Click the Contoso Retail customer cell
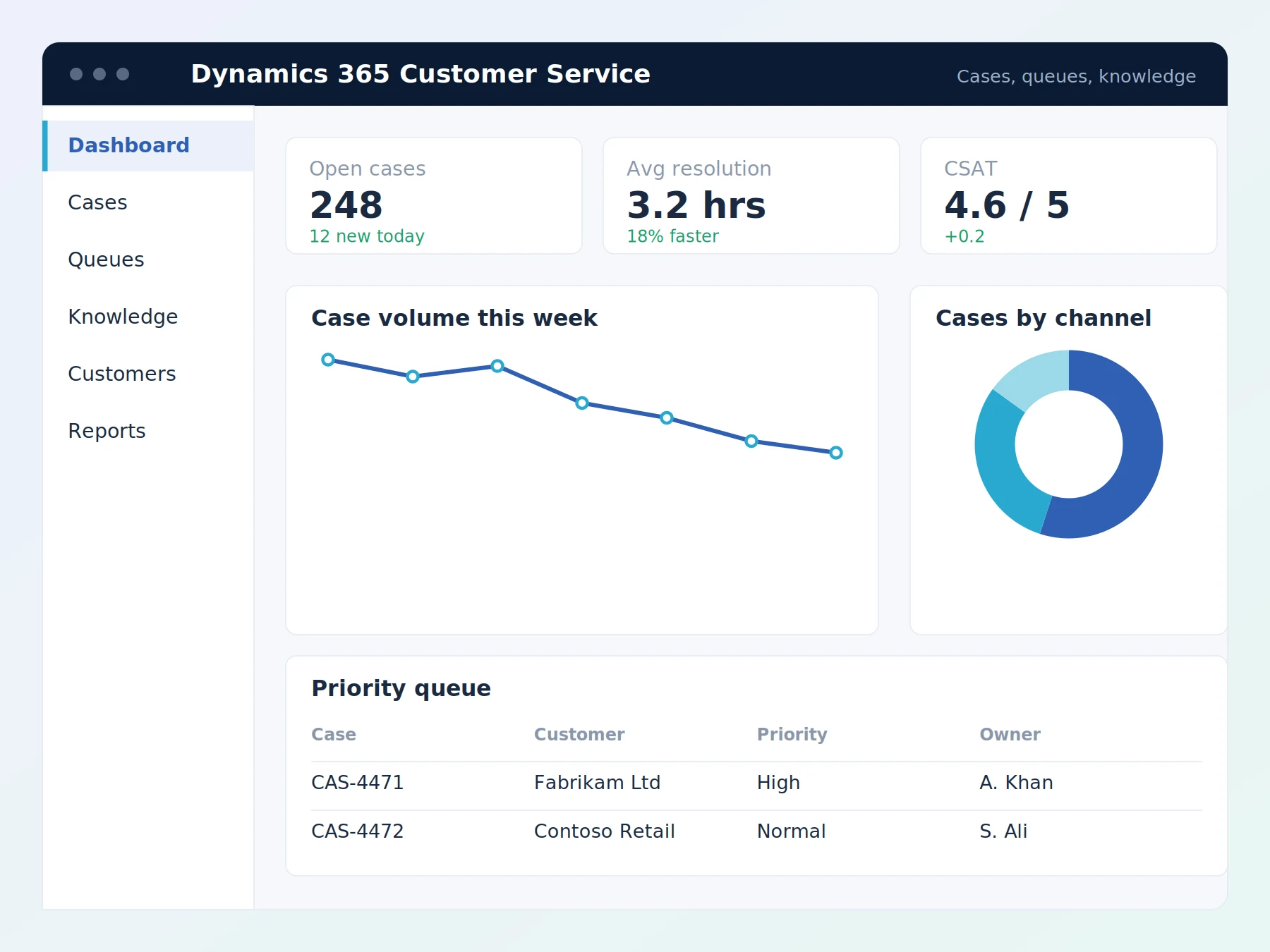1270x952 pixels. 604,831
